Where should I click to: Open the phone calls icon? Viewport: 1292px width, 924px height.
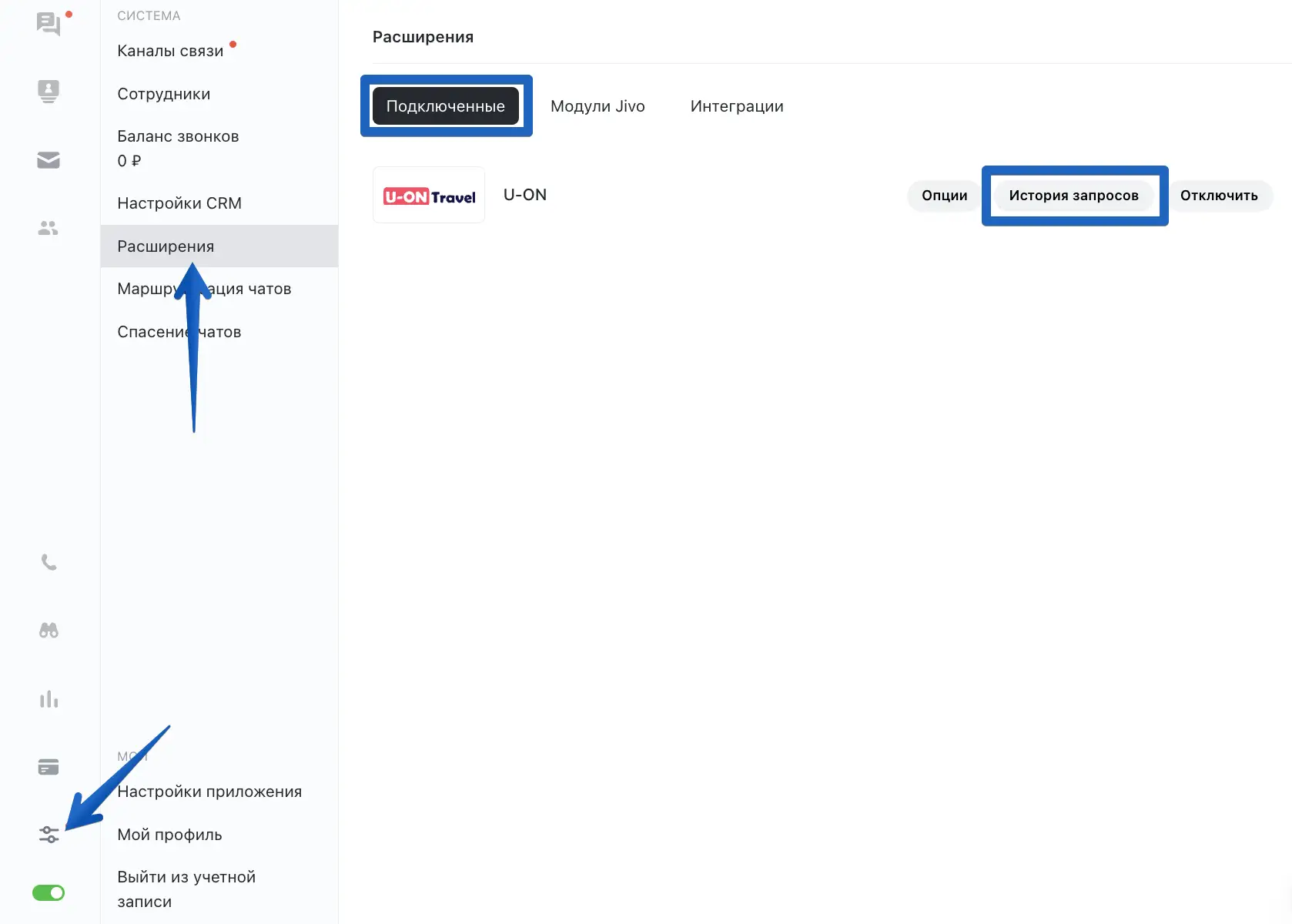pos(49,563)
